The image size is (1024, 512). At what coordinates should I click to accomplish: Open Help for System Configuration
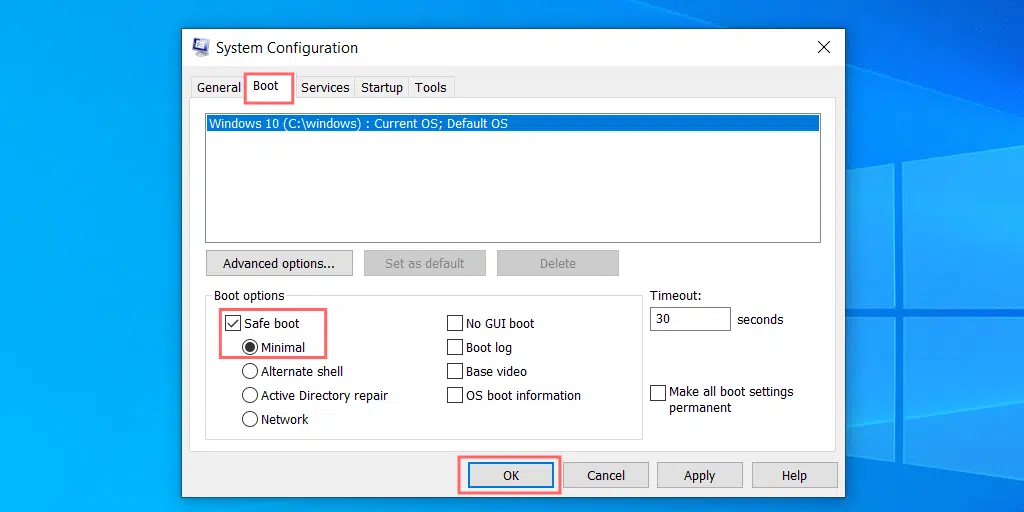(x=794, y=475)
